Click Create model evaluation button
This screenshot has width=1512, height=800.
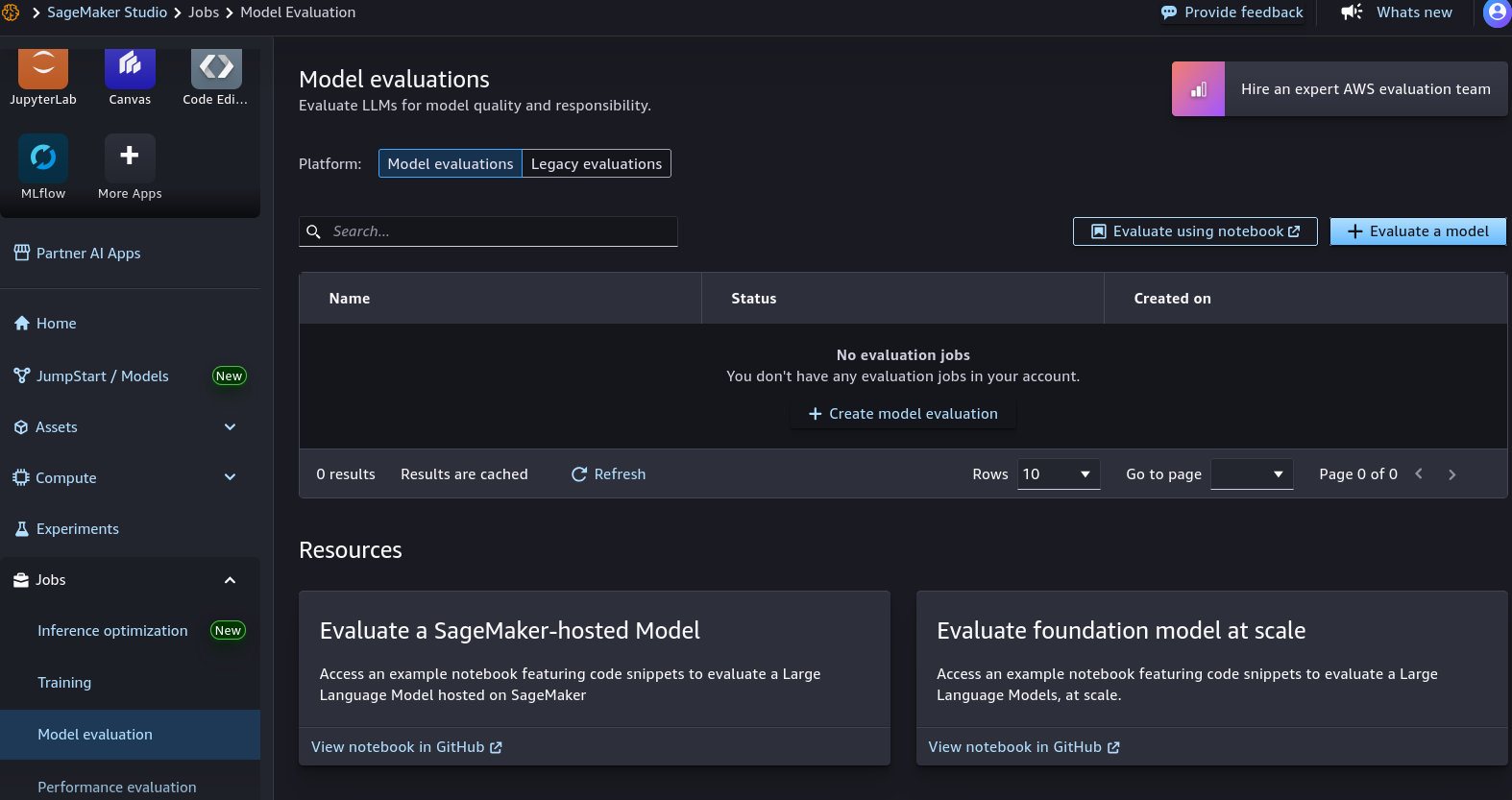(903, 414)
